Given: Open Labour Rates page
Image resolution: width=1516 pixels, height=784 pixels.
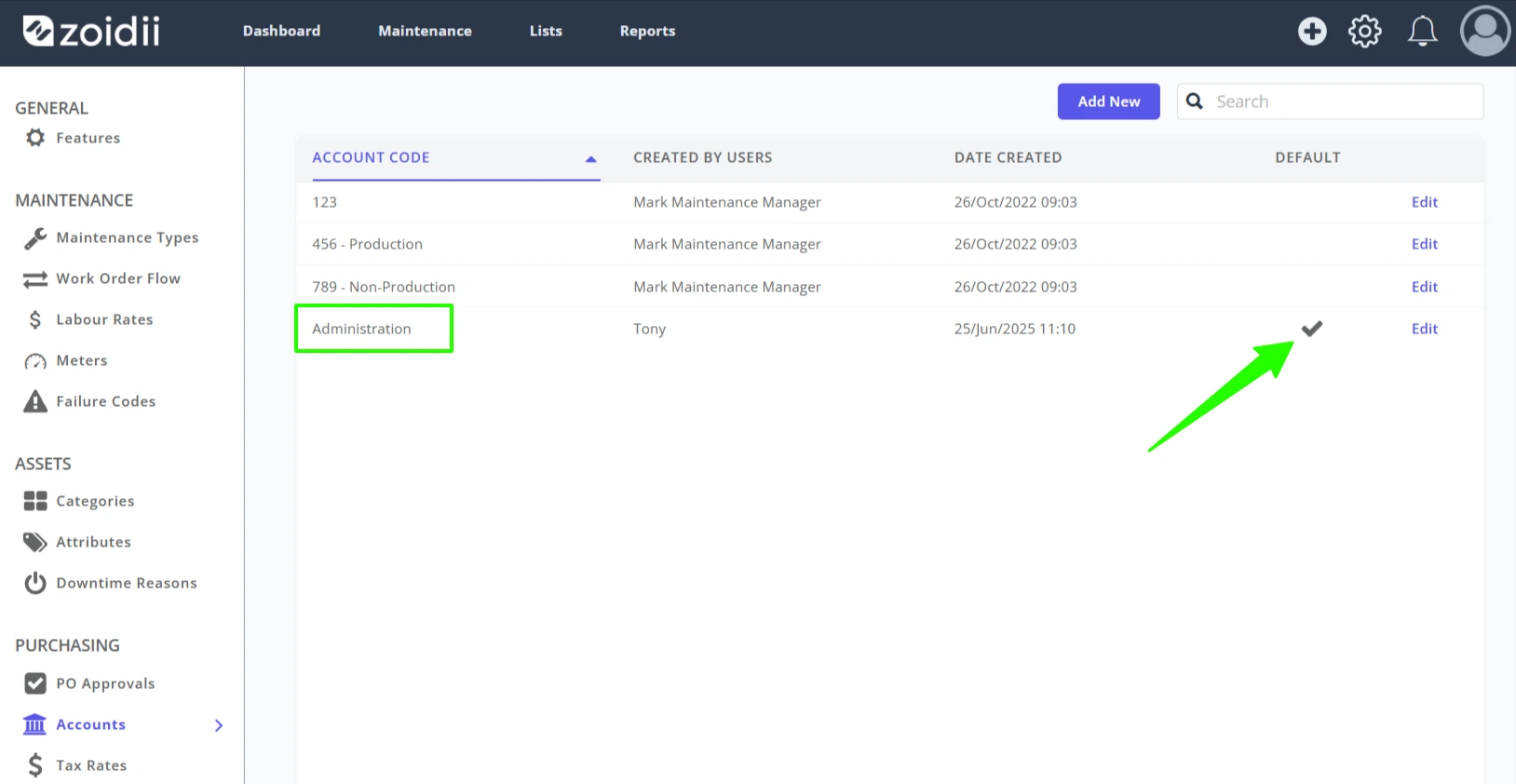Looking at the screenshot, I should click(x=104, y=319).
